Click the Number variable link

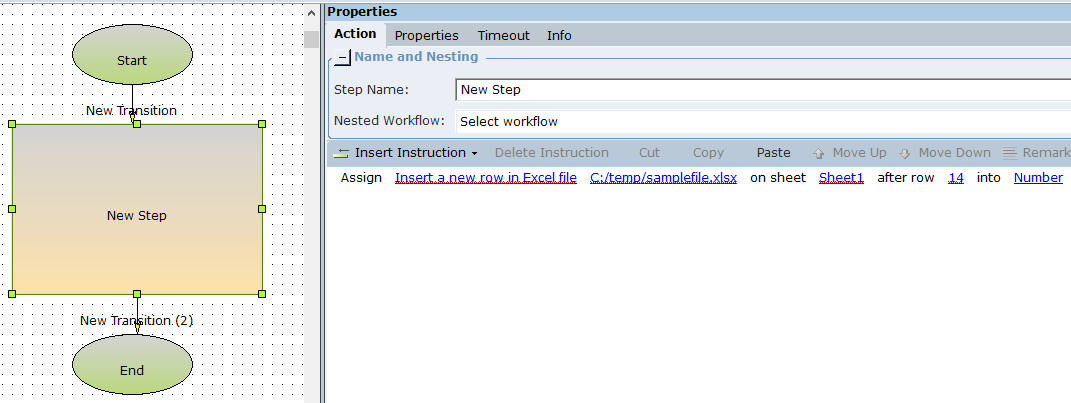tap(1038, 178)
